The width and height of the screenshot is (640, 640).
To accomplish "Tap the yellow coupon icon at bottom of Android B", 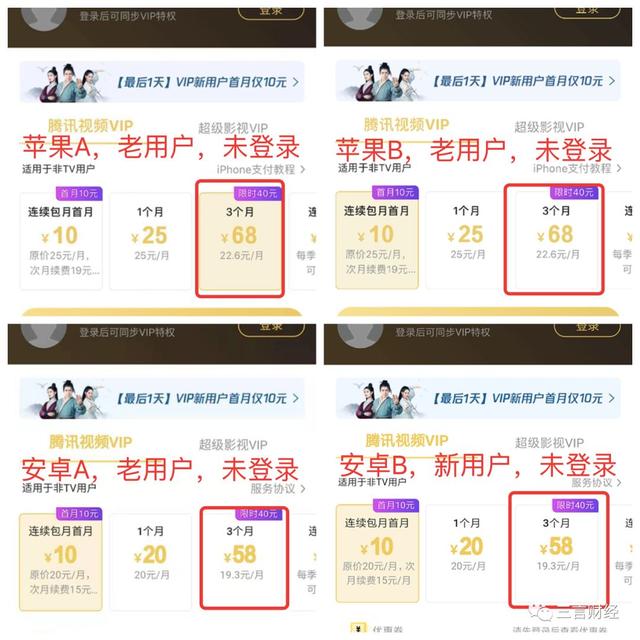I will (358, 629).
